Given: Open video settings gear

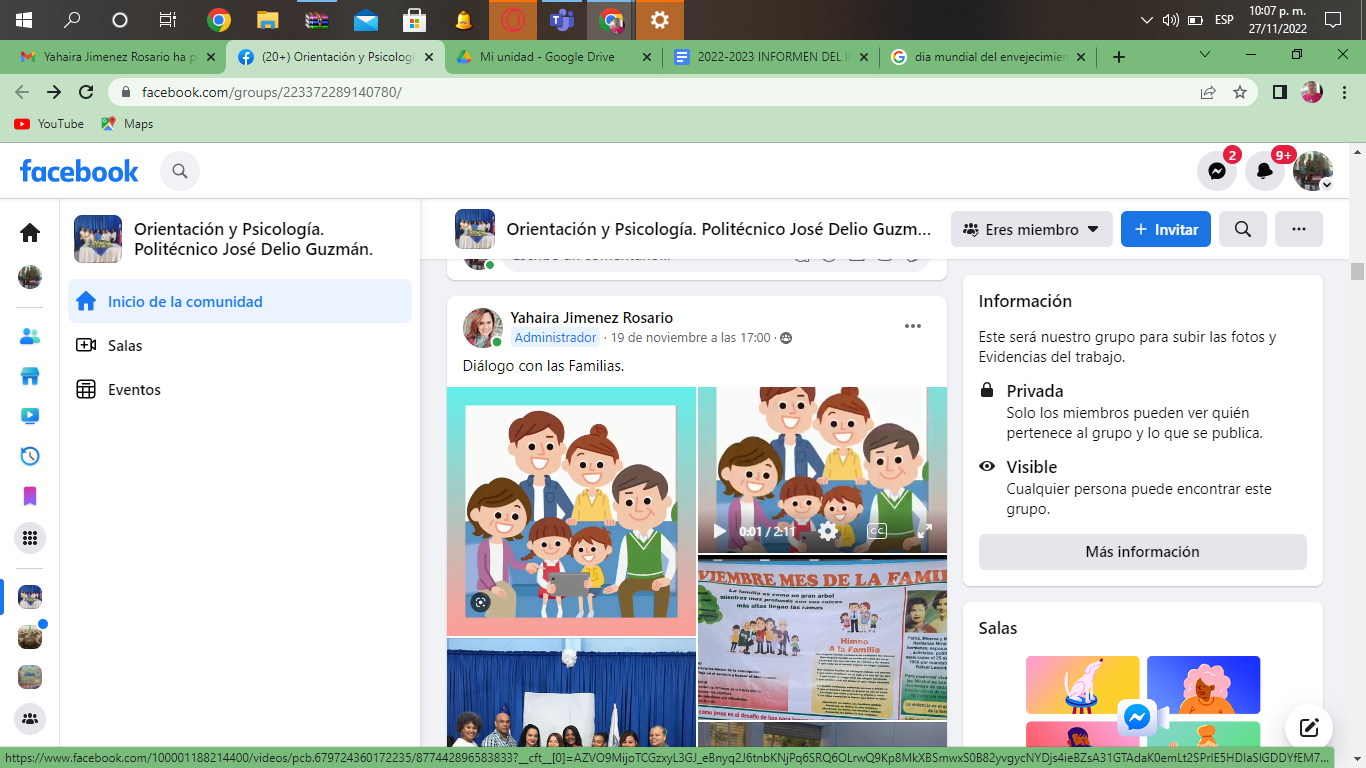Looking at the screenshot, I should (828, 531).
